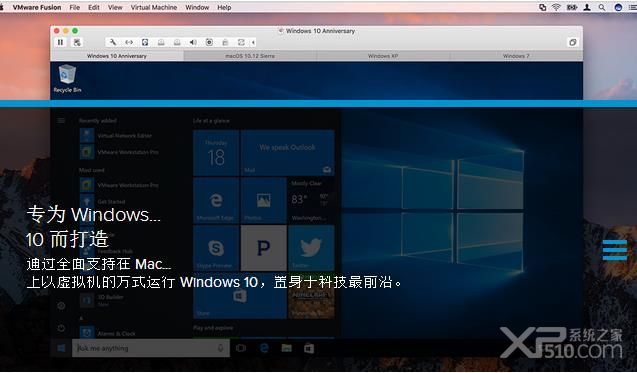Open Edge from the Windows taskbar
Image resolution: width=637 pixels, height=373 pixels.
[264, 348]
